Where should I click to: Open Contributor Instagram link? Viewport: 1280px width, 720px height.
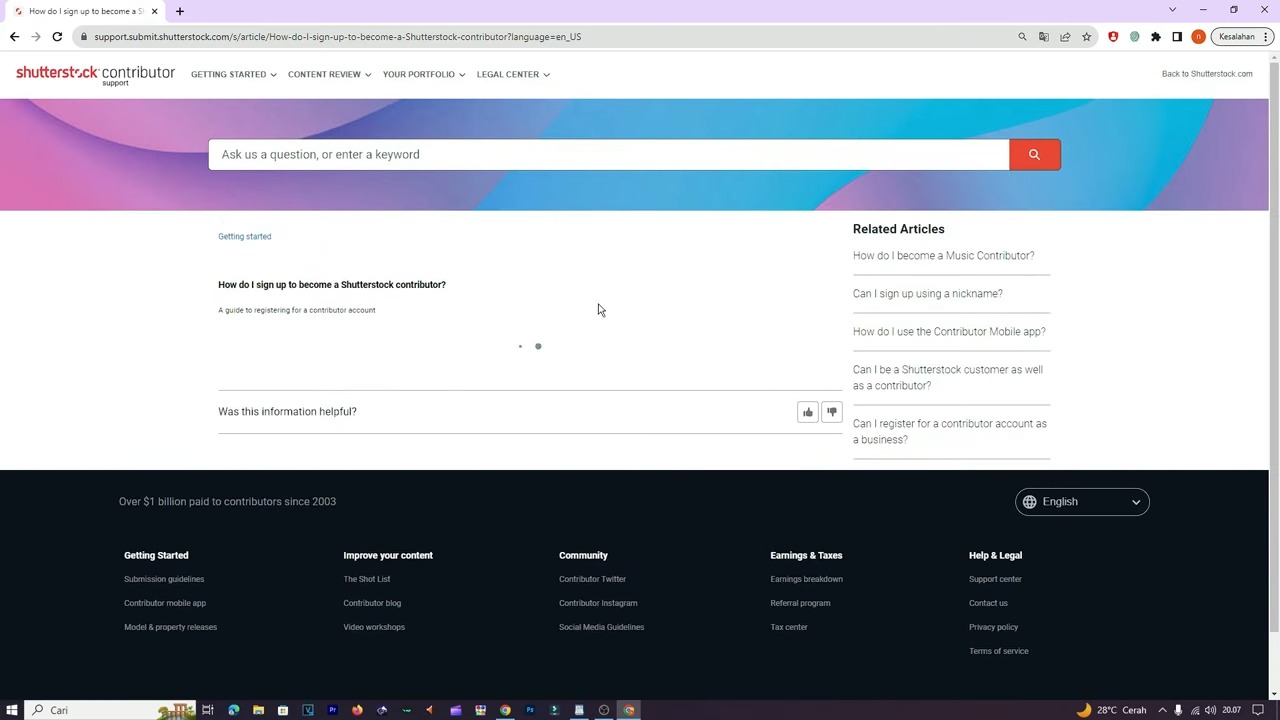(x=598, y=603)
